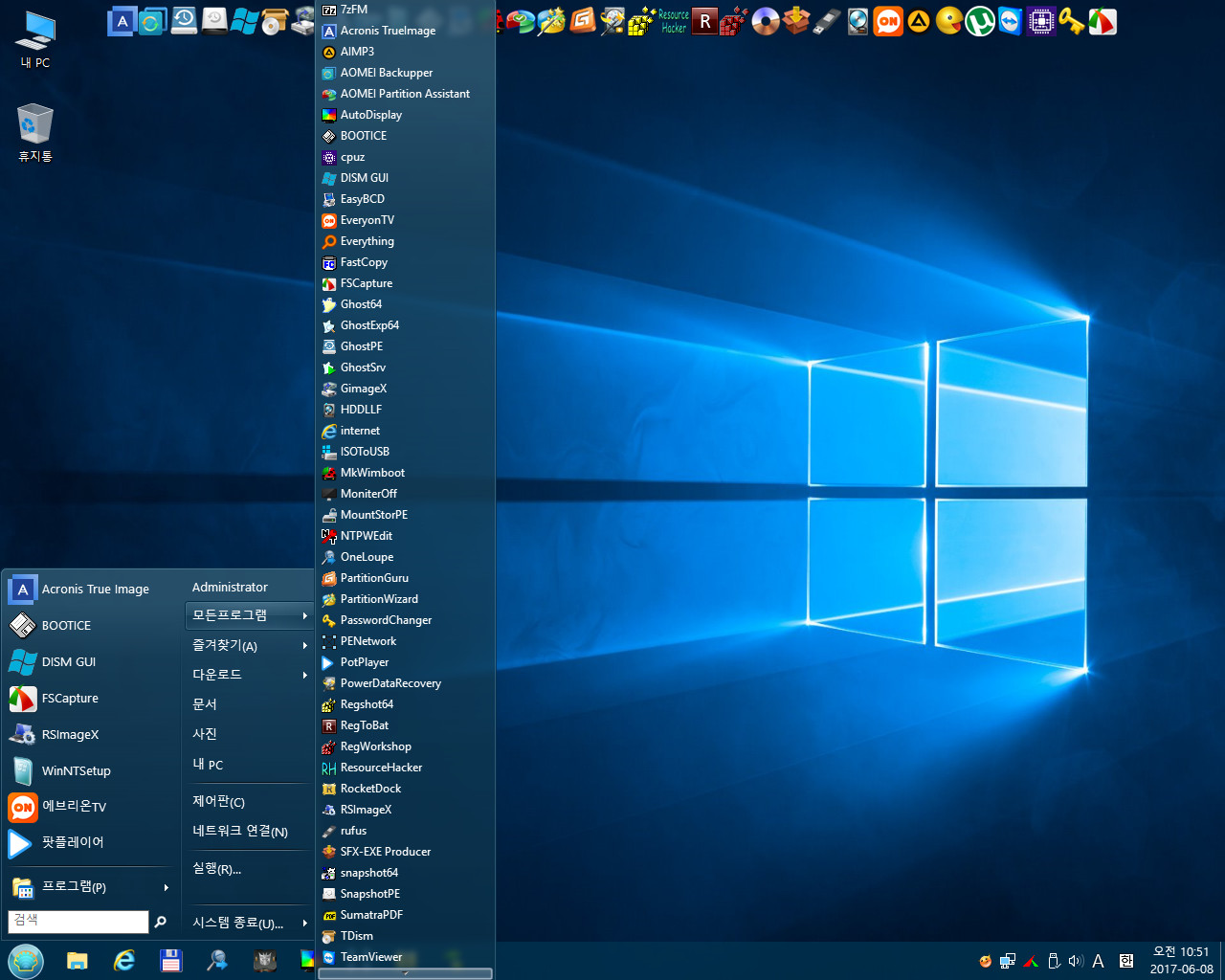Launch rufus from program list
1225x980 pixels.
click(406, 831)
